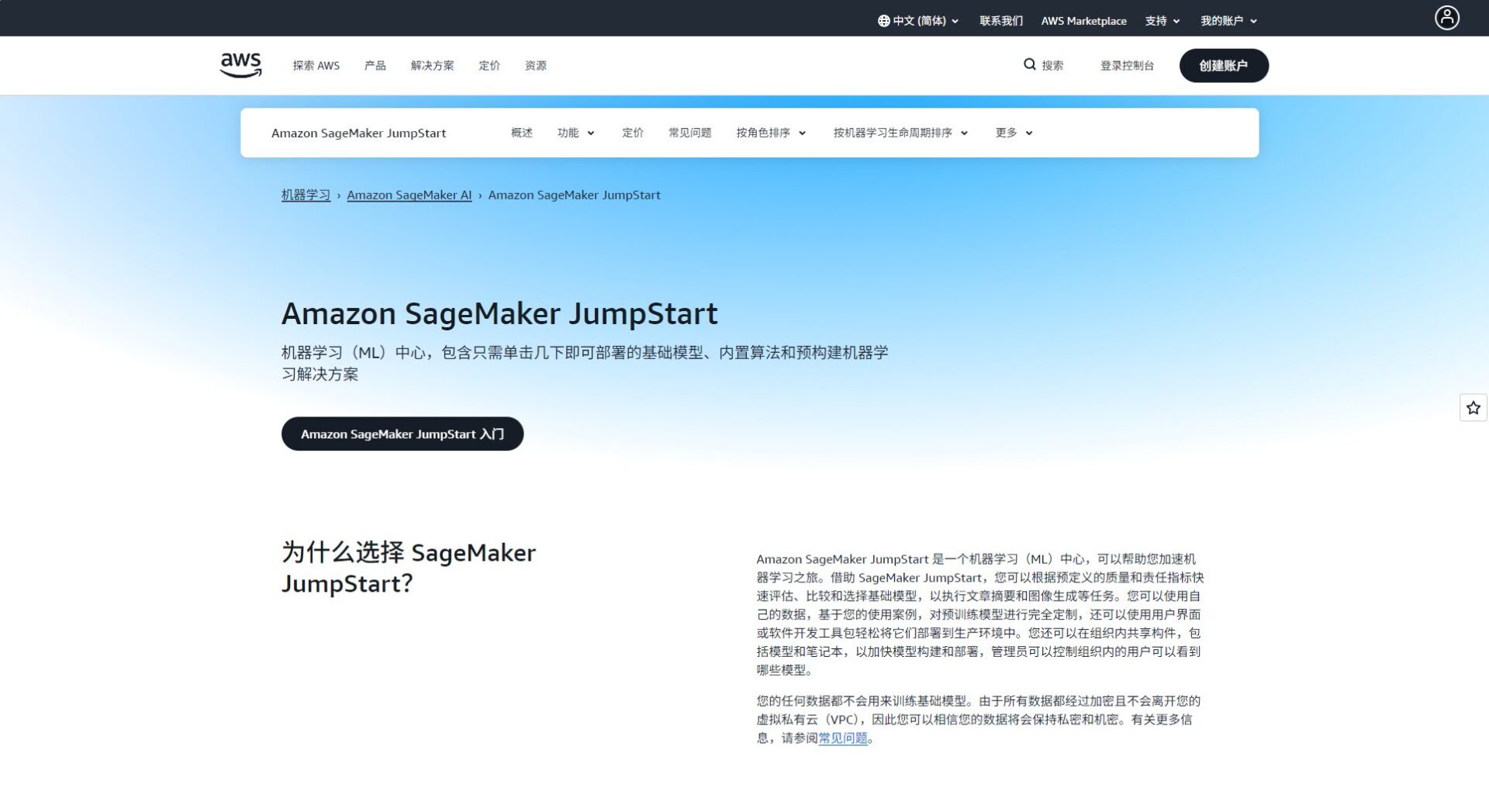
Task: Click the 创建账户 button
Action: (1224, 65)
